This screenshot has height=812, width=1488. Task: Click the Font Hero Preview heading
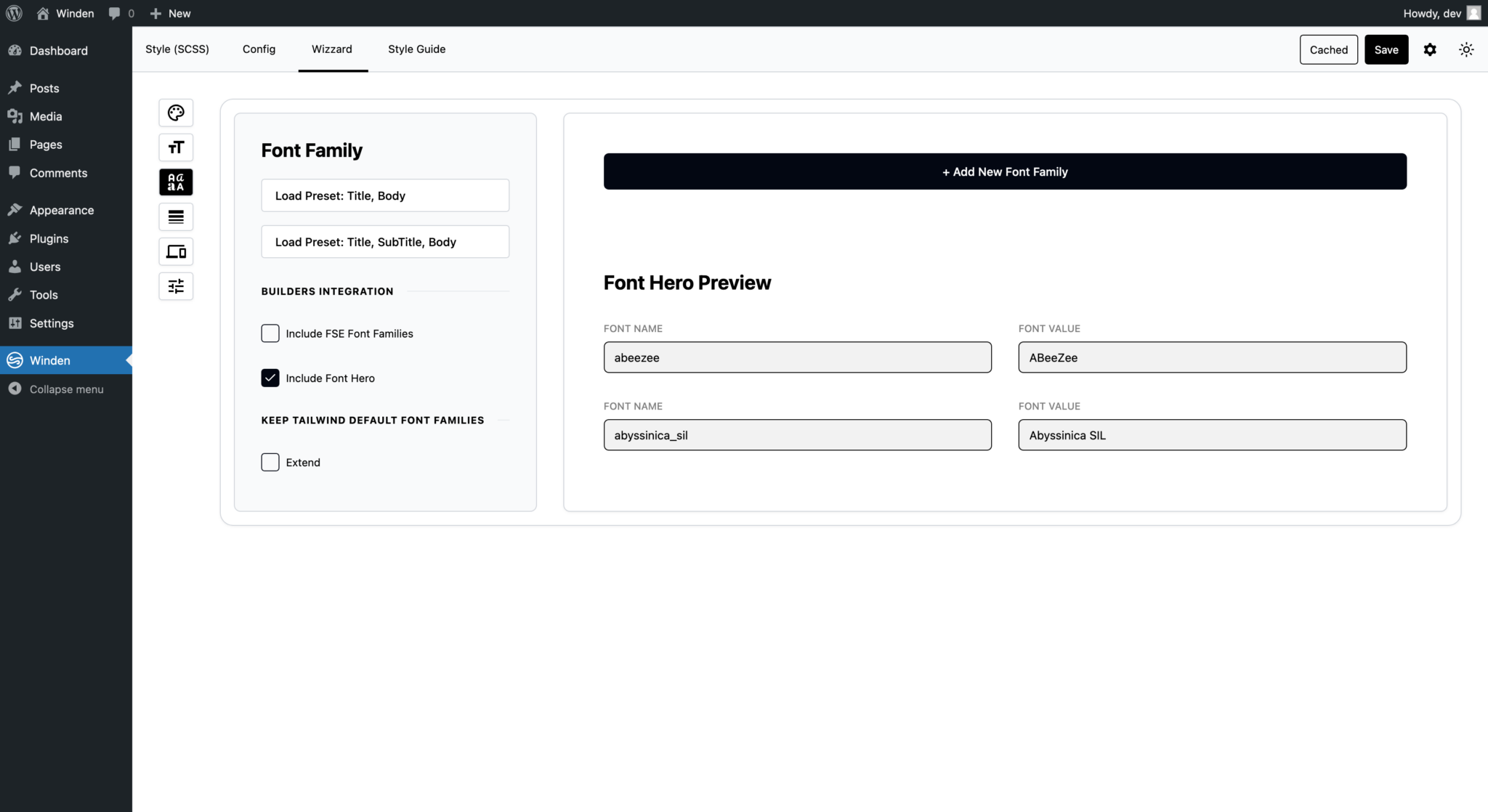click(x=687, y=283)
